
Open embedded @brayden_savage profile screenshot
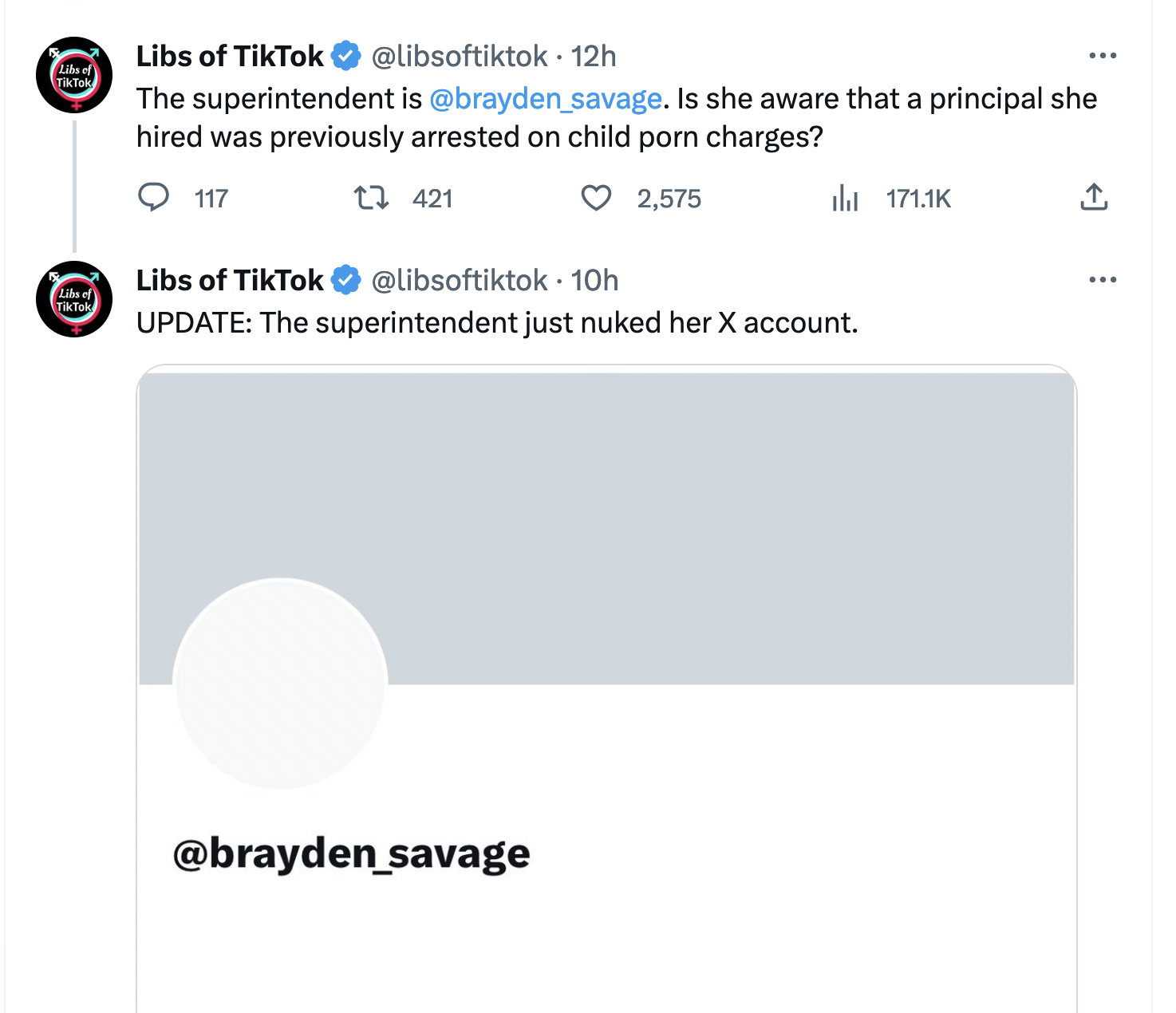pyautogui.click(x=606, y=686)
